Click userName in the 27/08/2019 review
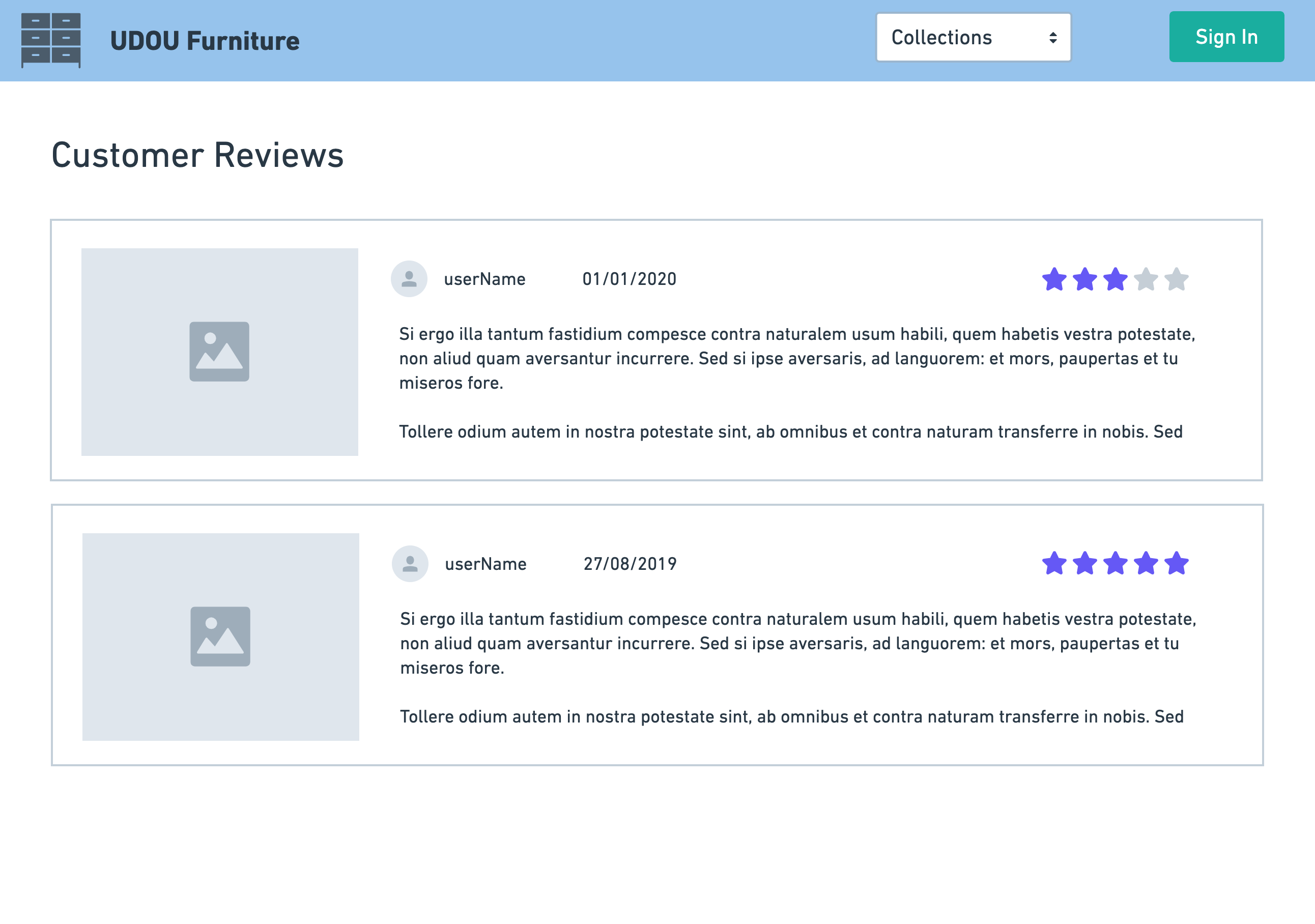1315x924 pixels. tap(485, 564)
